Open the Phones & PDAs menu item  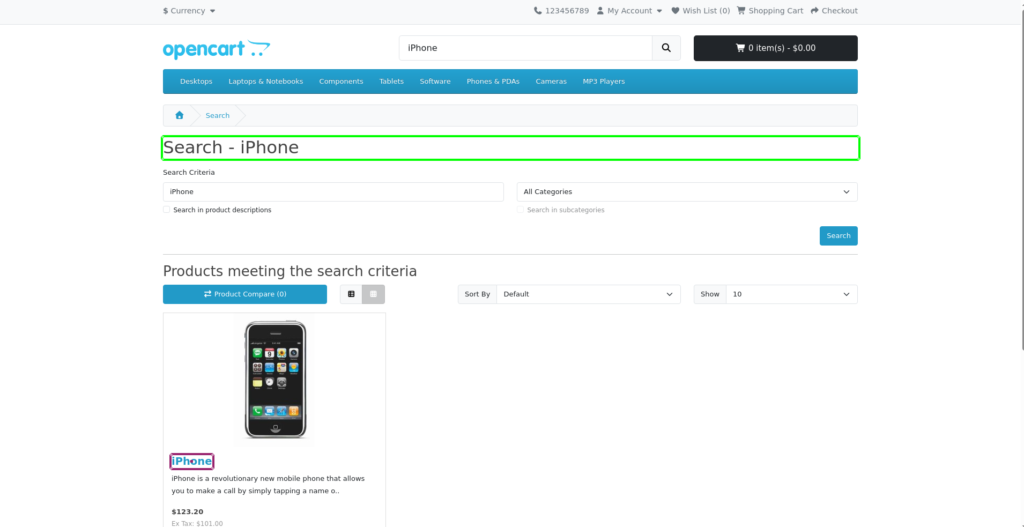[x=493, y=82]
